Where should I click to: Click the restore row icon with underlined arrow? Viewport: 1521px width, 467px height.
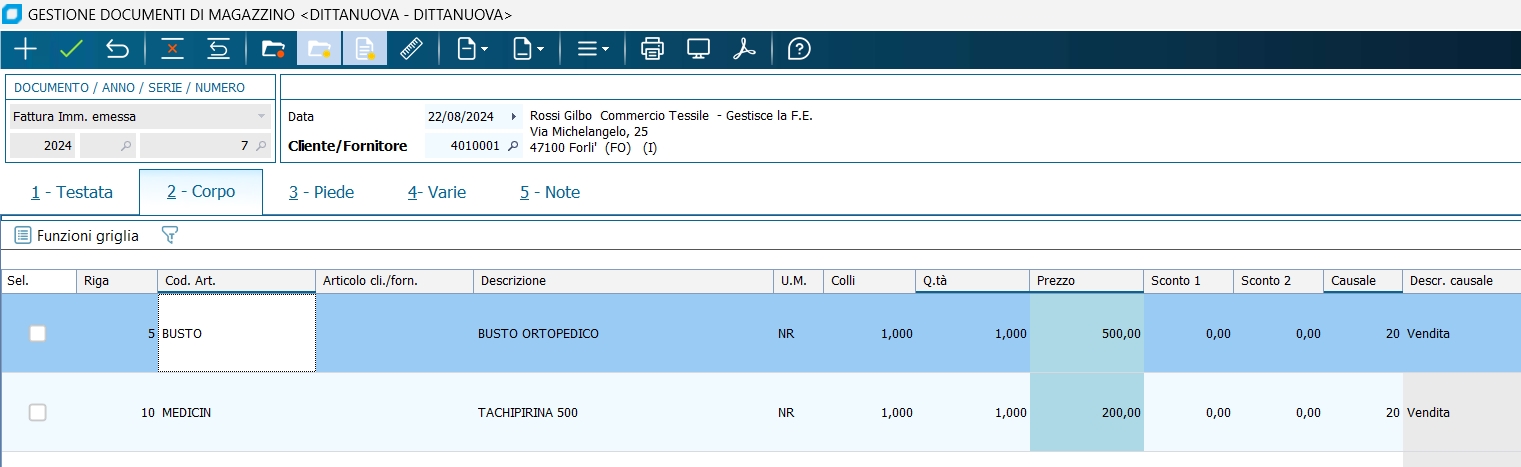click(218, 49)
